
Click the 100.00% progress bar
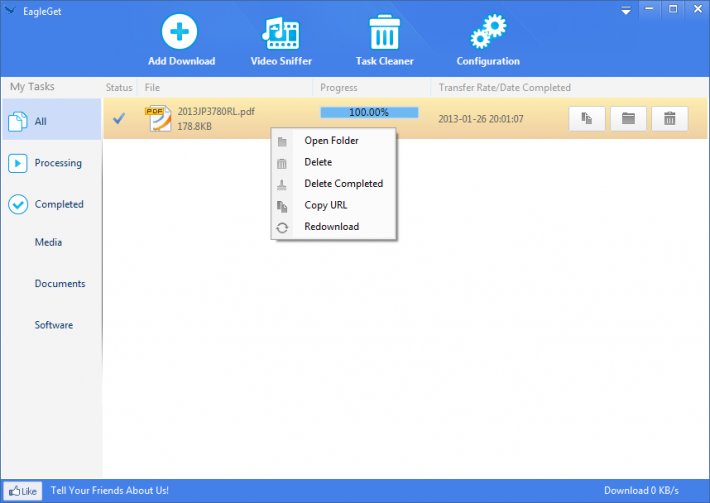(369, 112)
